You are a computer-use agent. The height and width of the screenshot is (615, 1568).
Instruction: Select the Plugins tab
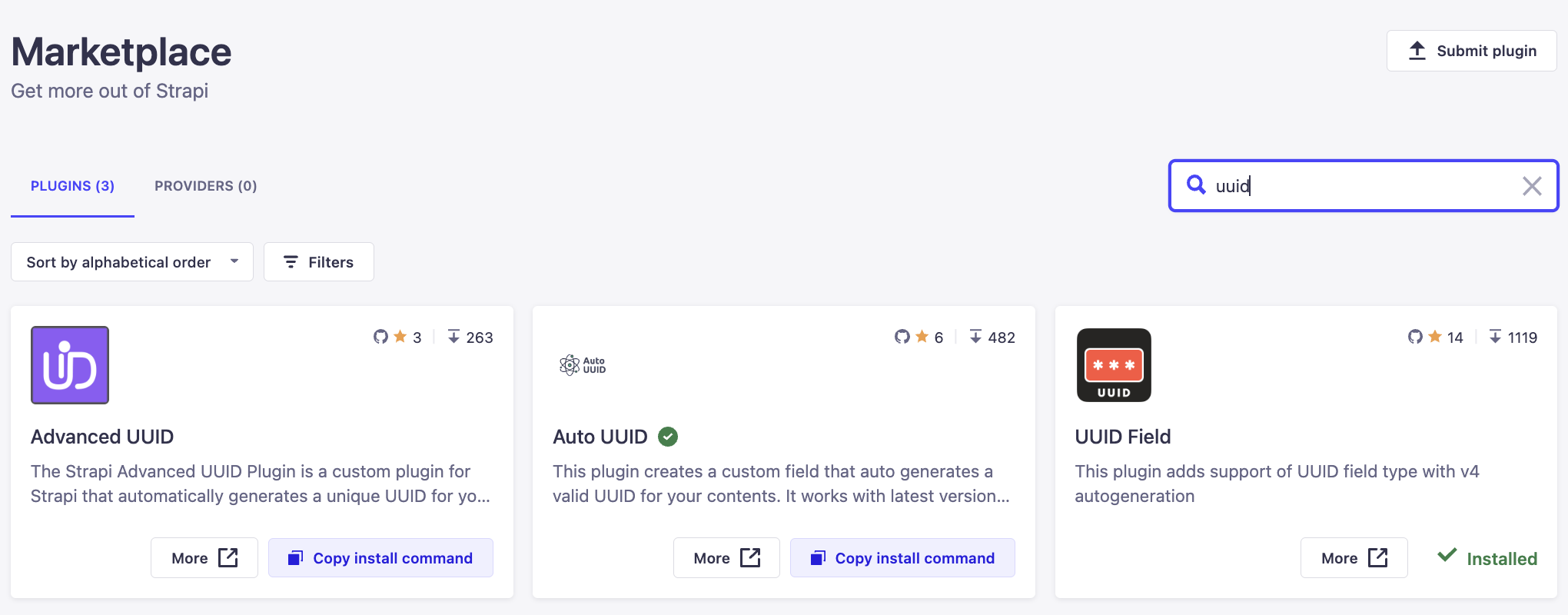(72, 186)
